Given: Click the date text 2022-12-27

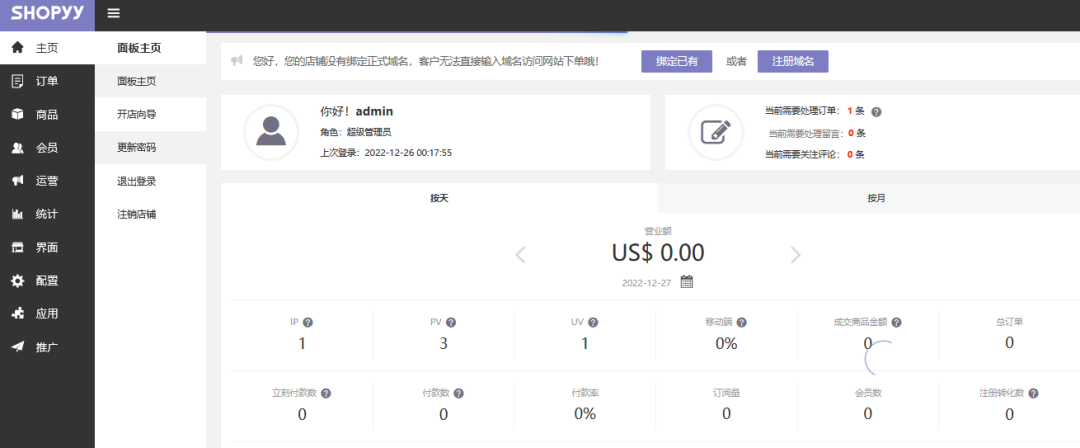Looking at the screenshot, I should pyautogui.click(x=646, y=283).
